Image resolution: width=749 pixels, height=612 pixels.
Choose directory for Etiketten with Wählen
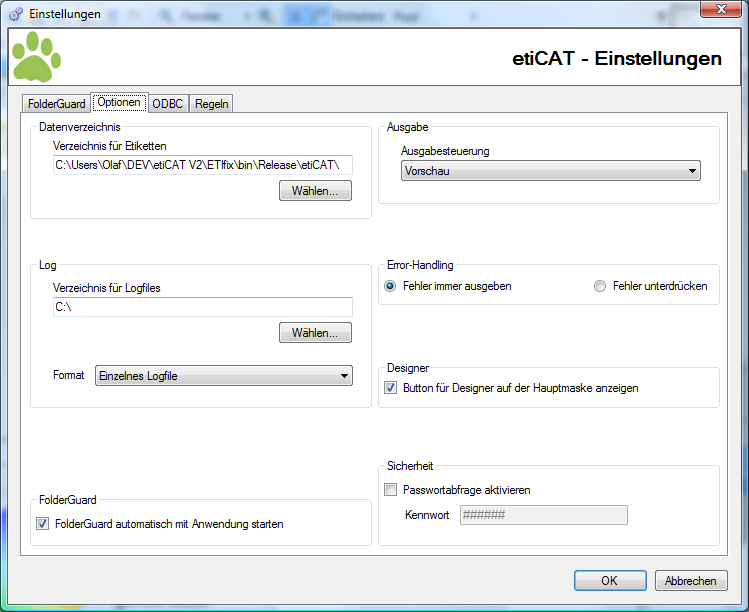click(315, 191)
